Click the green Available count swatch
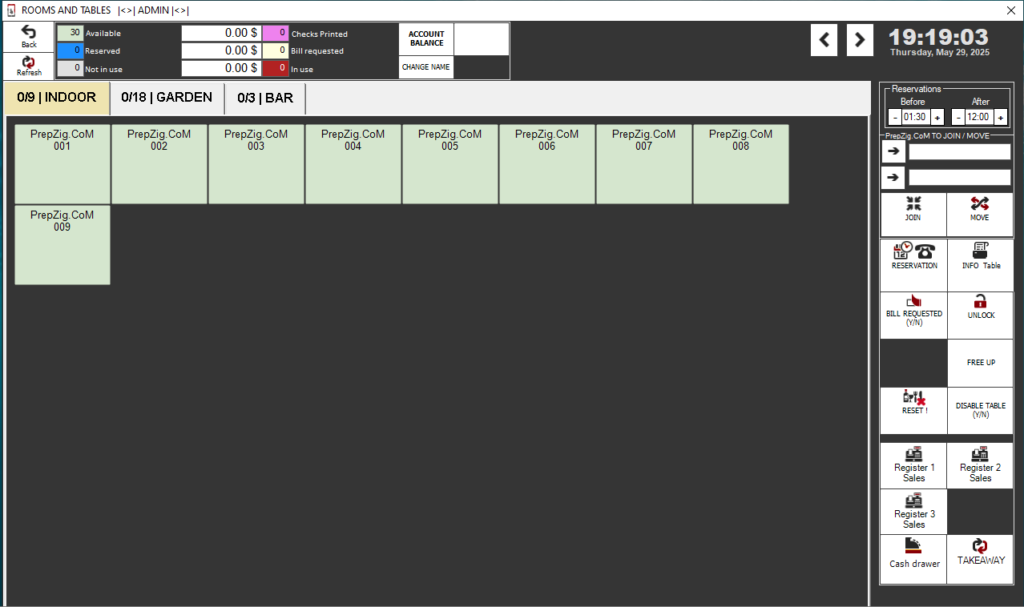Image resolution: width=1024 pixels, height=607 pixels. [x=70, y=33]
